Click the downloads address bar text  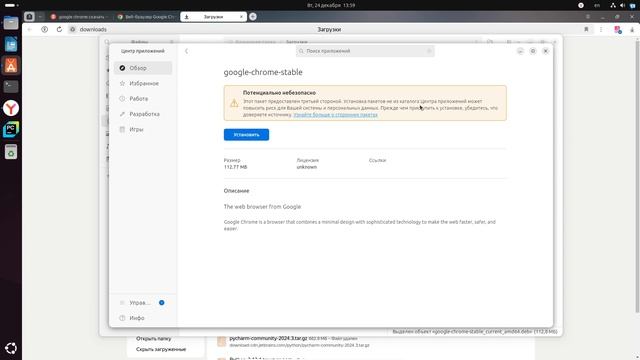(93, 29)
